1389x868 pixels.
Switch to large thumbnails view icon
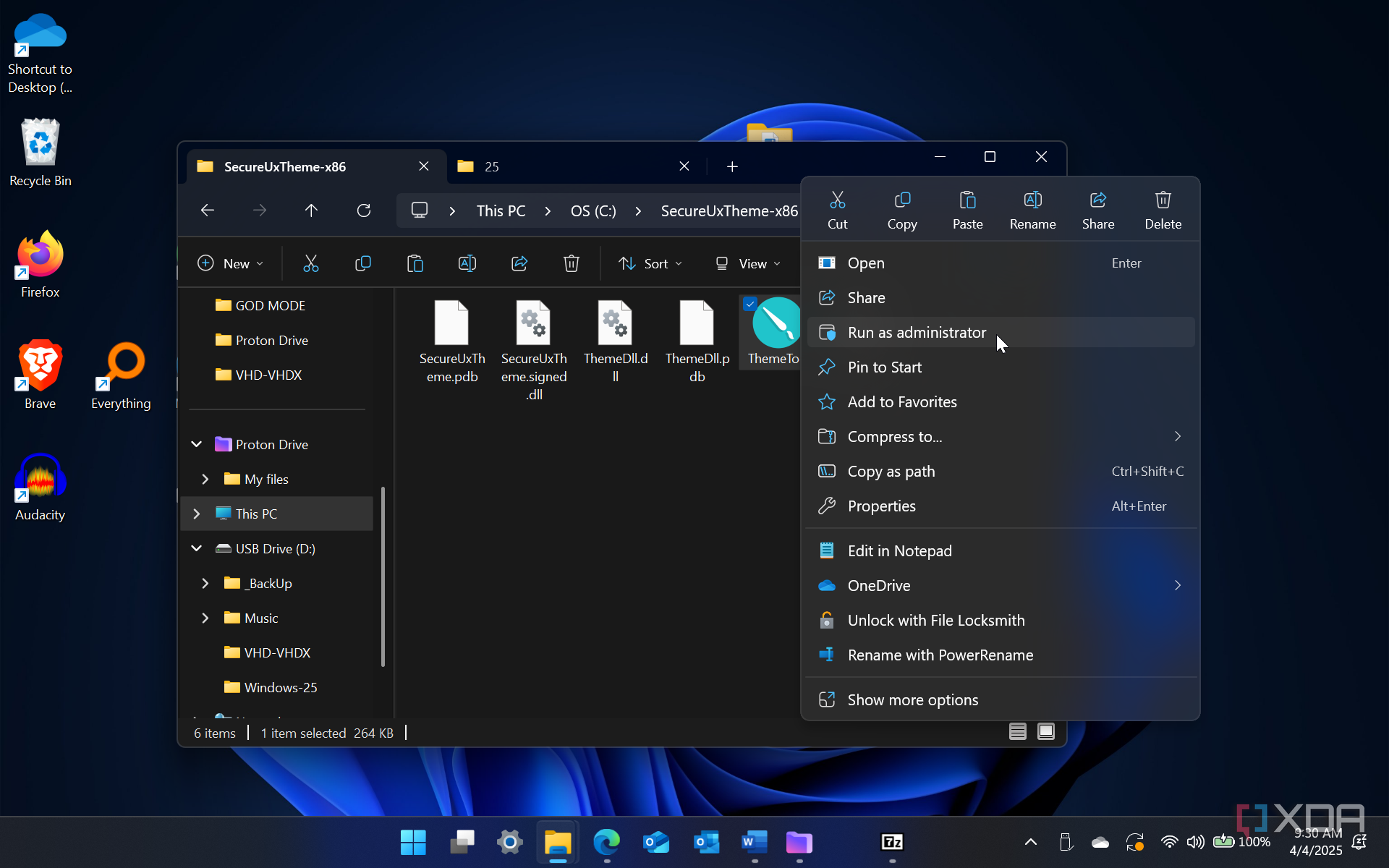tap(1045, 731)
